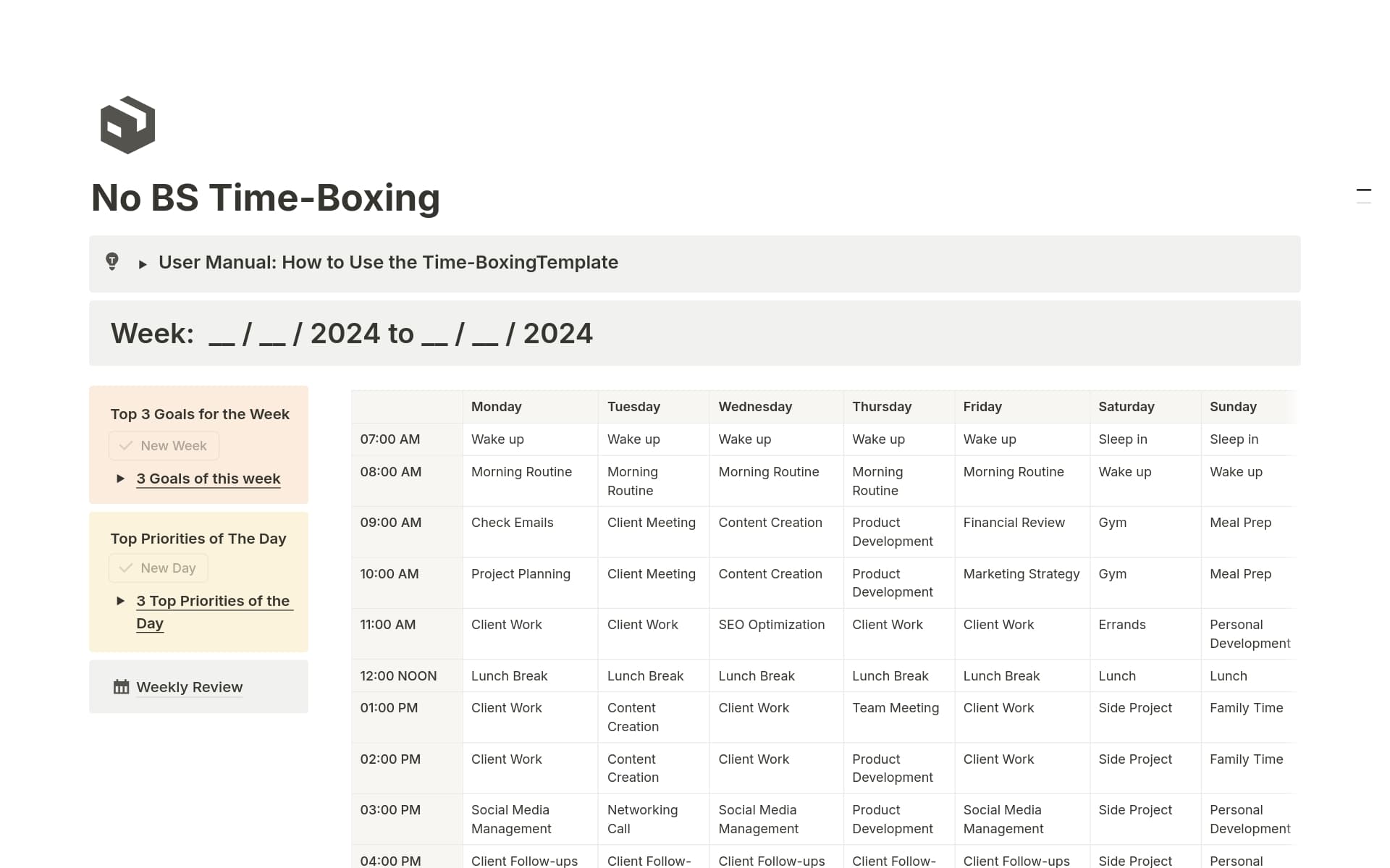
Task: Click the Week date heading to edit dates
Action: click(352, 332)
